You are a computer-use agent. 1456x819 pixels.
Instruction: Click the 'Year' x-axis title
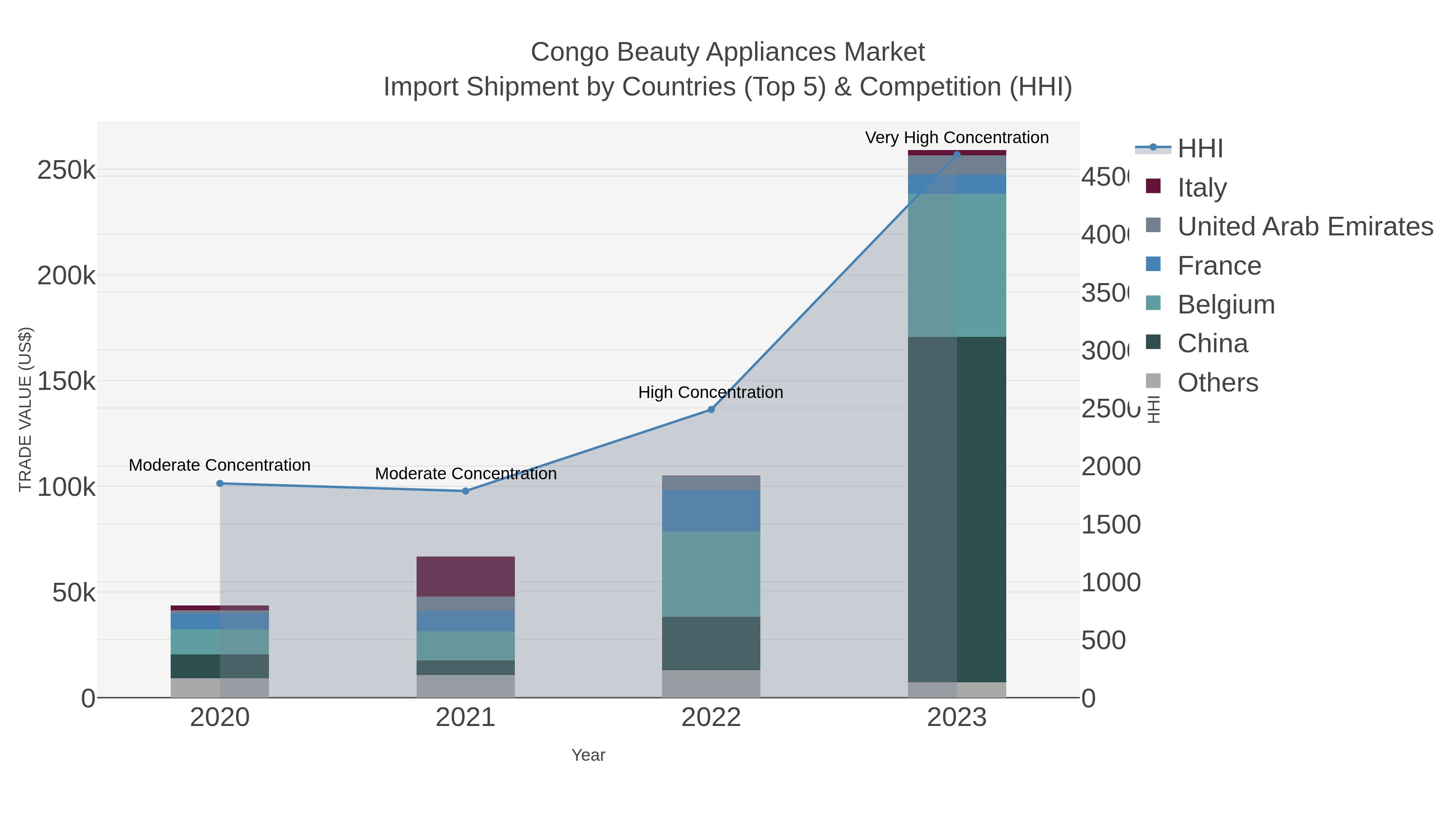588,755
